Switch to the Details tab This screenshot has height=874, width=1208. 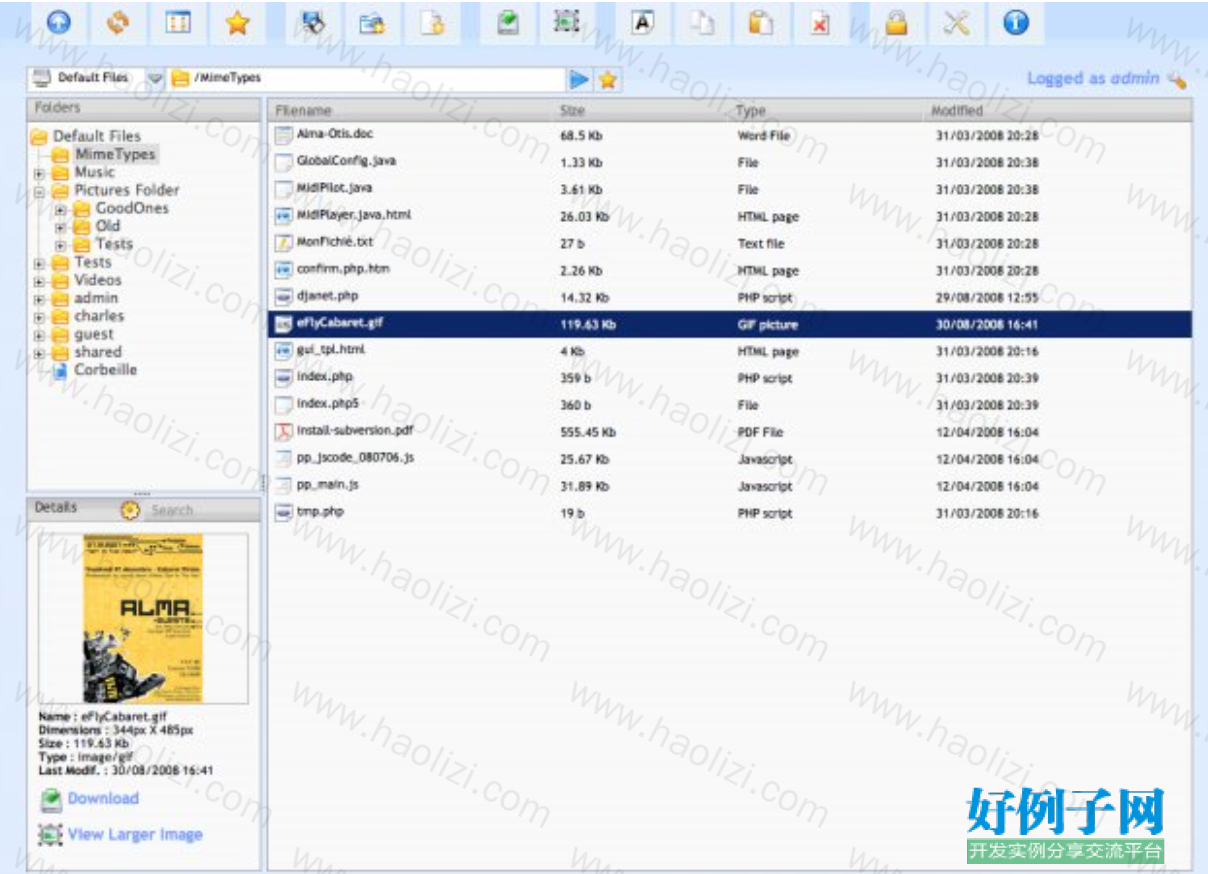click(56, 508)
